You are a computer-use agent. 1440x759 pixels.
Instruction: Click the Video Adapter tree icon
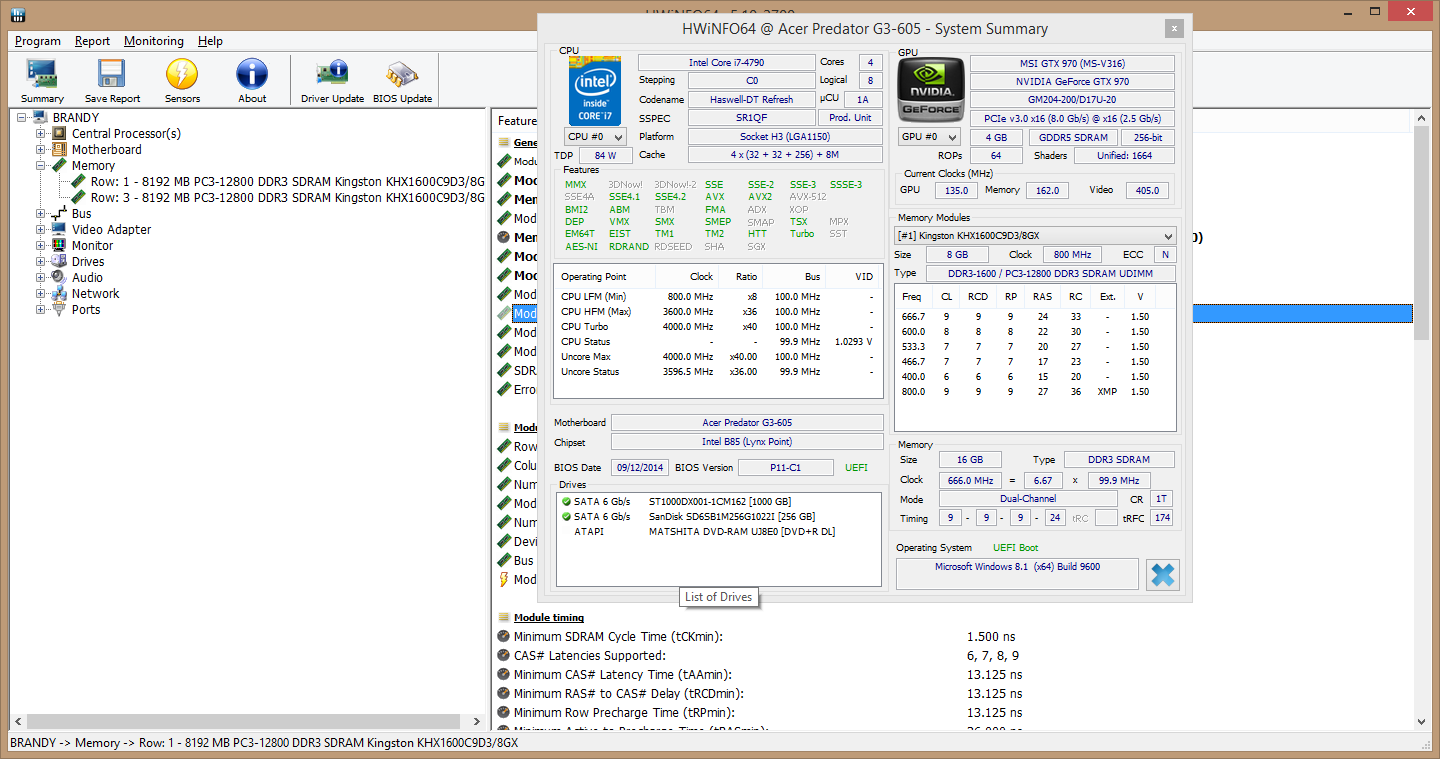pyautogui.click(x=60, y=230)
